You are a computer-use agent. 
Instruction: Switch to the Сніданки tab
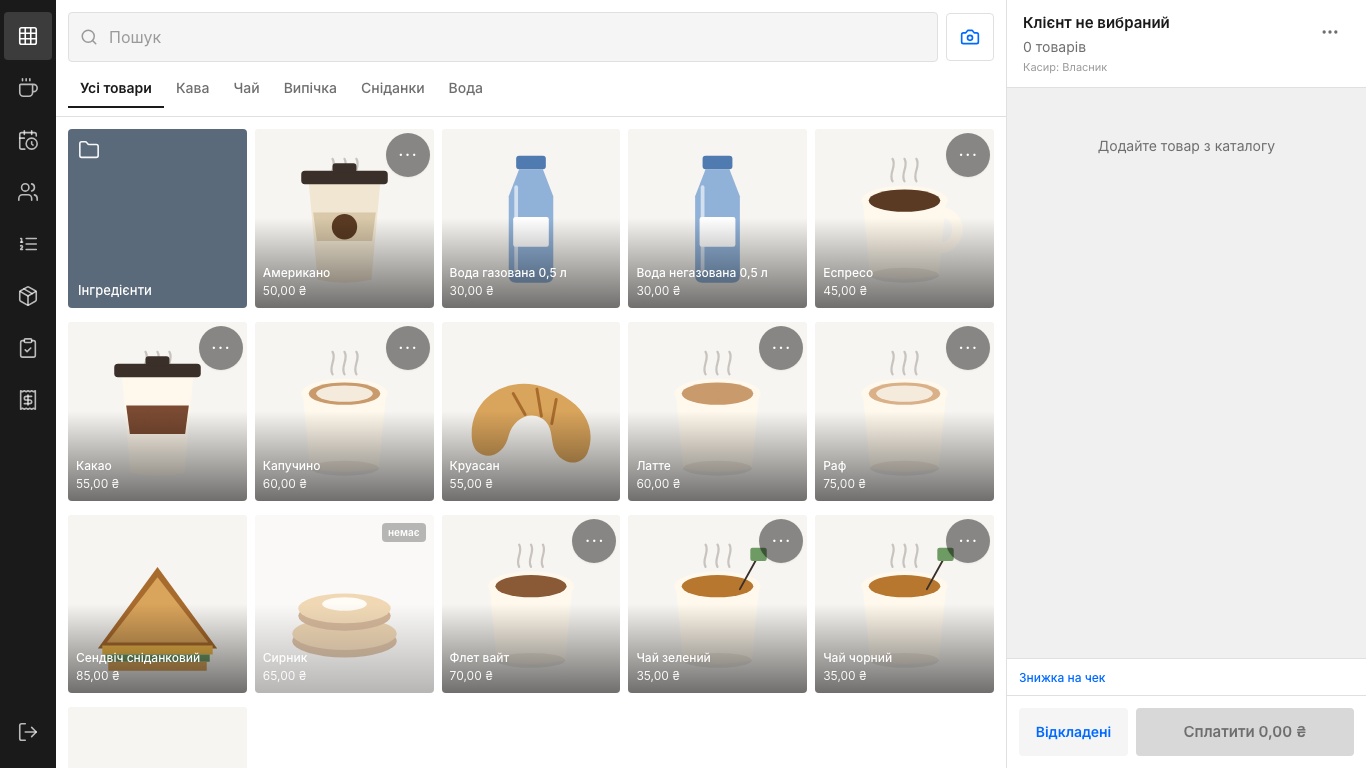coord(393,88)
